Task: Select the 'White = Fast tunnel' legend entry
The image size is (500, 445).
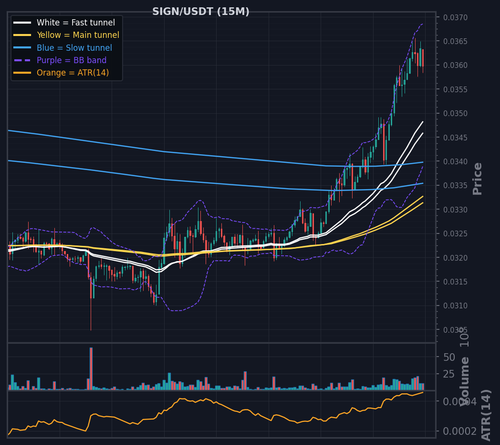Action: tap(64, 23)
